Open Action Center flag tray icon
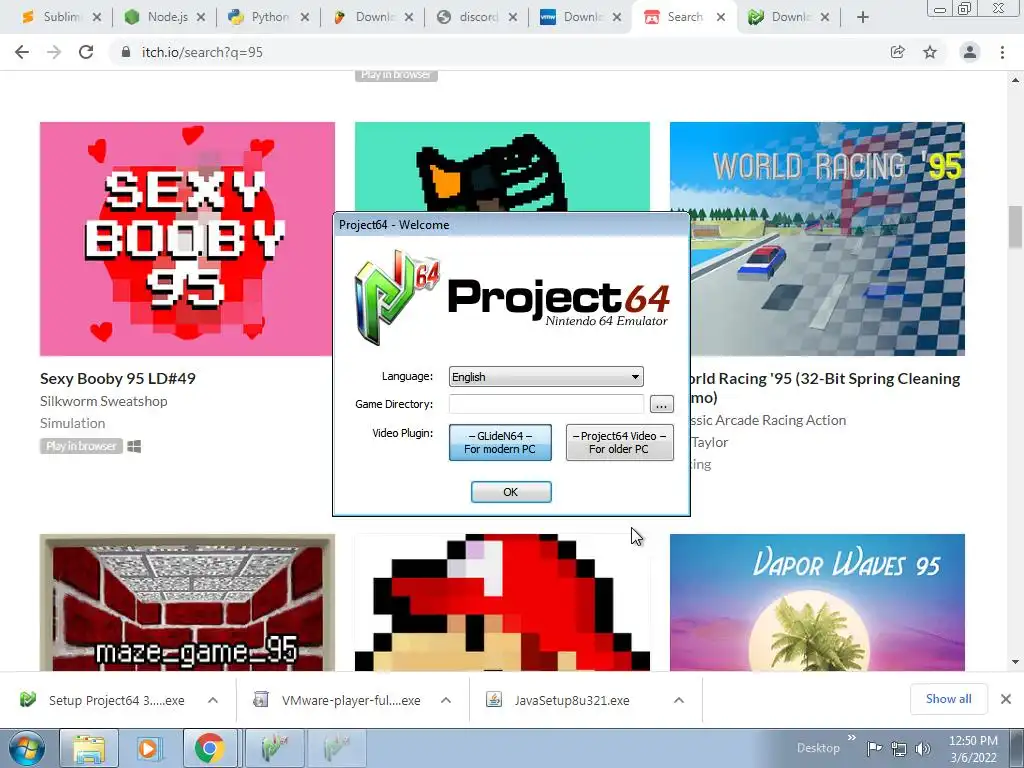The width and height of the screenshot is (1024, 768). pos(874,748)
